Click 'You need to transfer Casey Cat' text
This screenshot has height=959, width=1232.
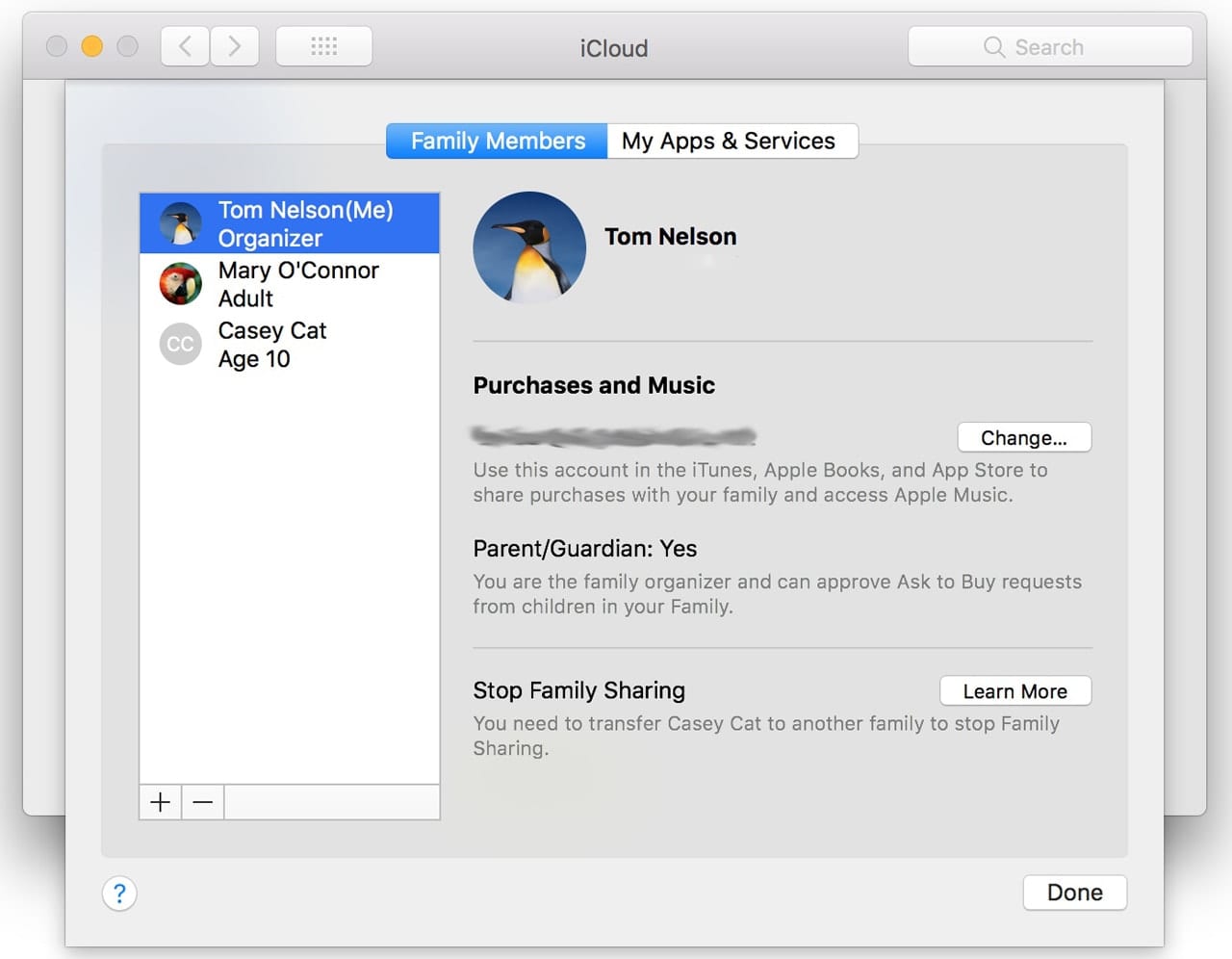tap(766, 736)
